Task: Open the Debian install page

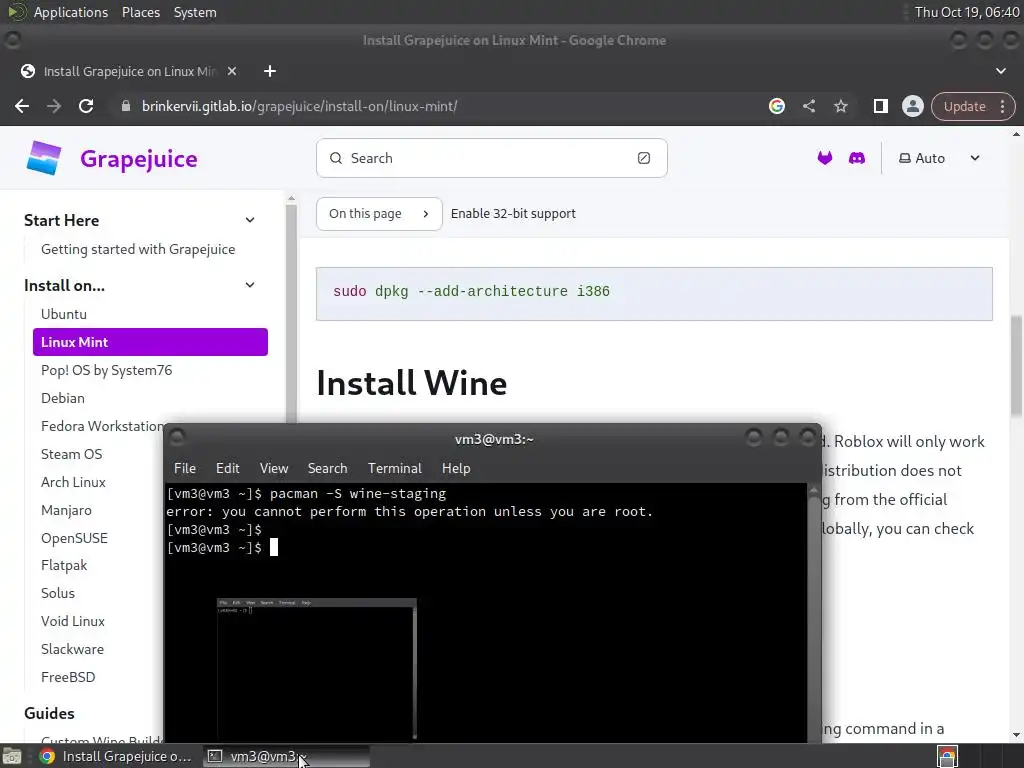Action: tap(63, 398)
